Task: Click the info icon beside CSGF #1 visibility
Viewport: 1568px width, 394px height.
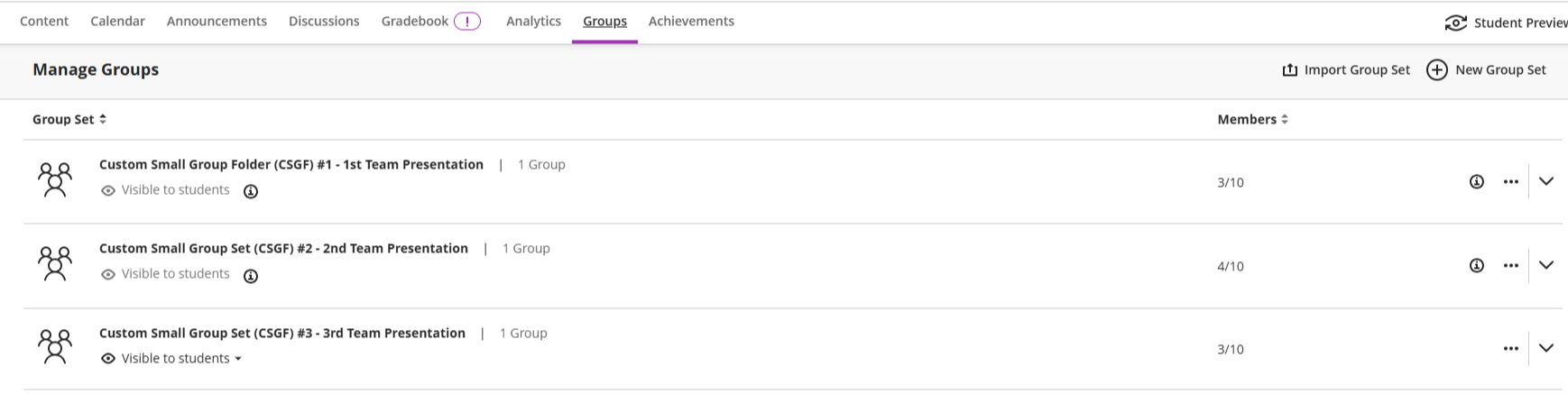Action: click(x=251, y=191)
